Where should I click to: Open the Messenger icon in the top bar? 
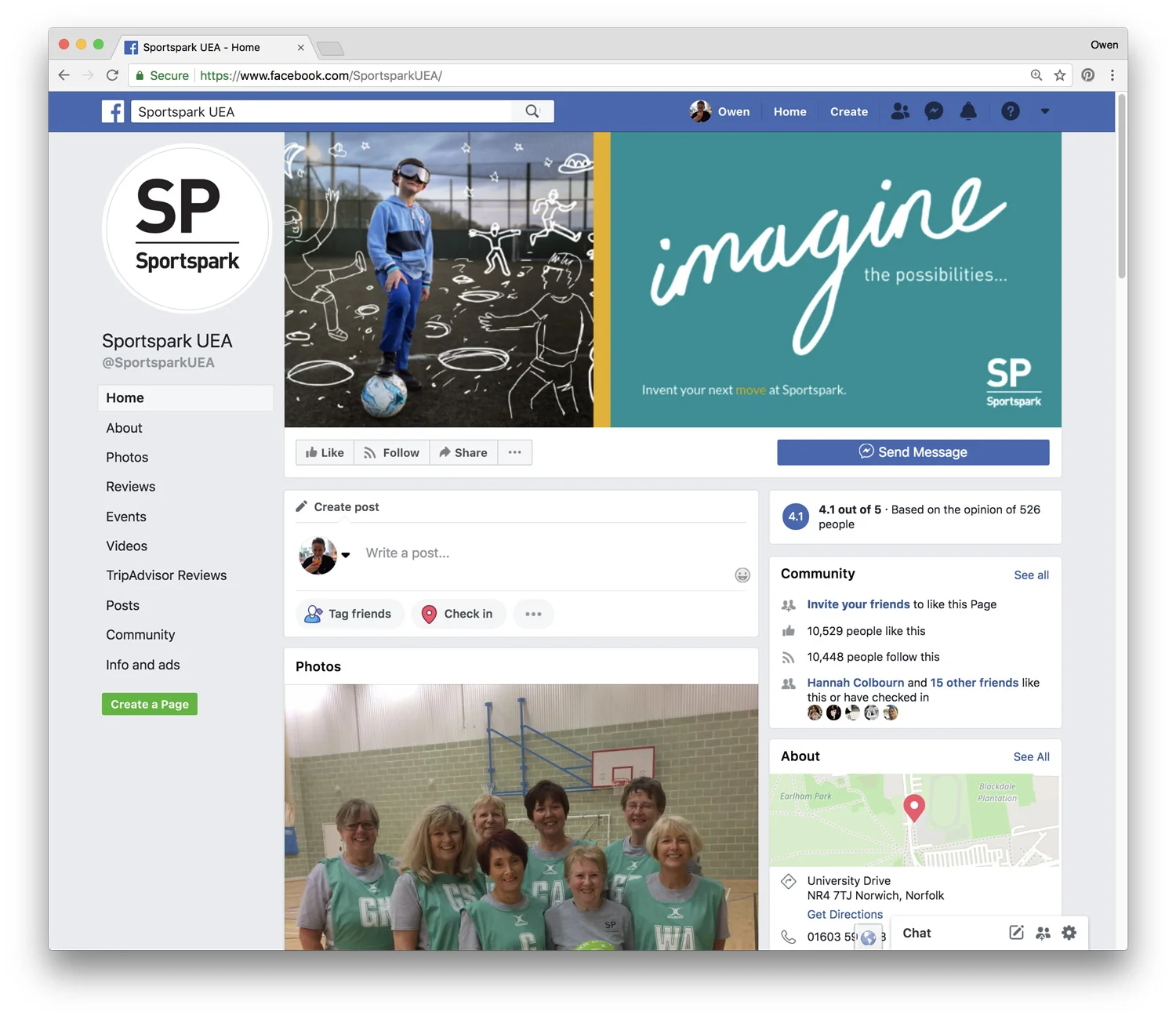point(934,111)
